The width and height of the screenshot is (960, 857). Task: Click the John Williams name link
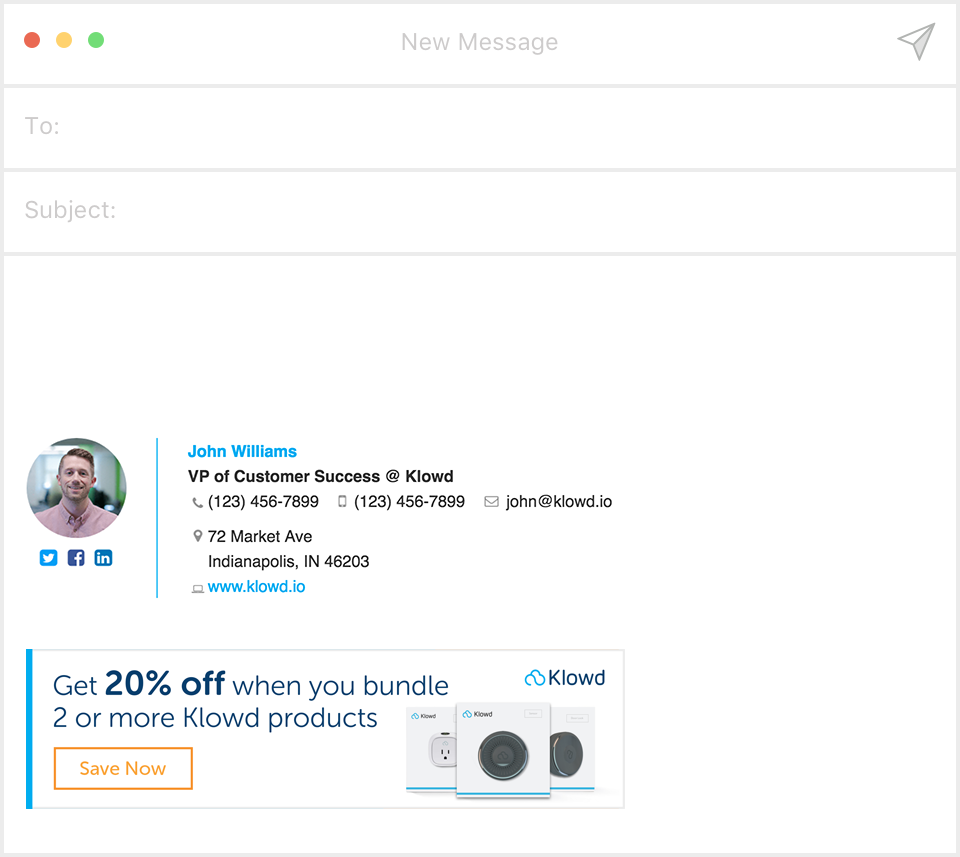coord(242,451)
